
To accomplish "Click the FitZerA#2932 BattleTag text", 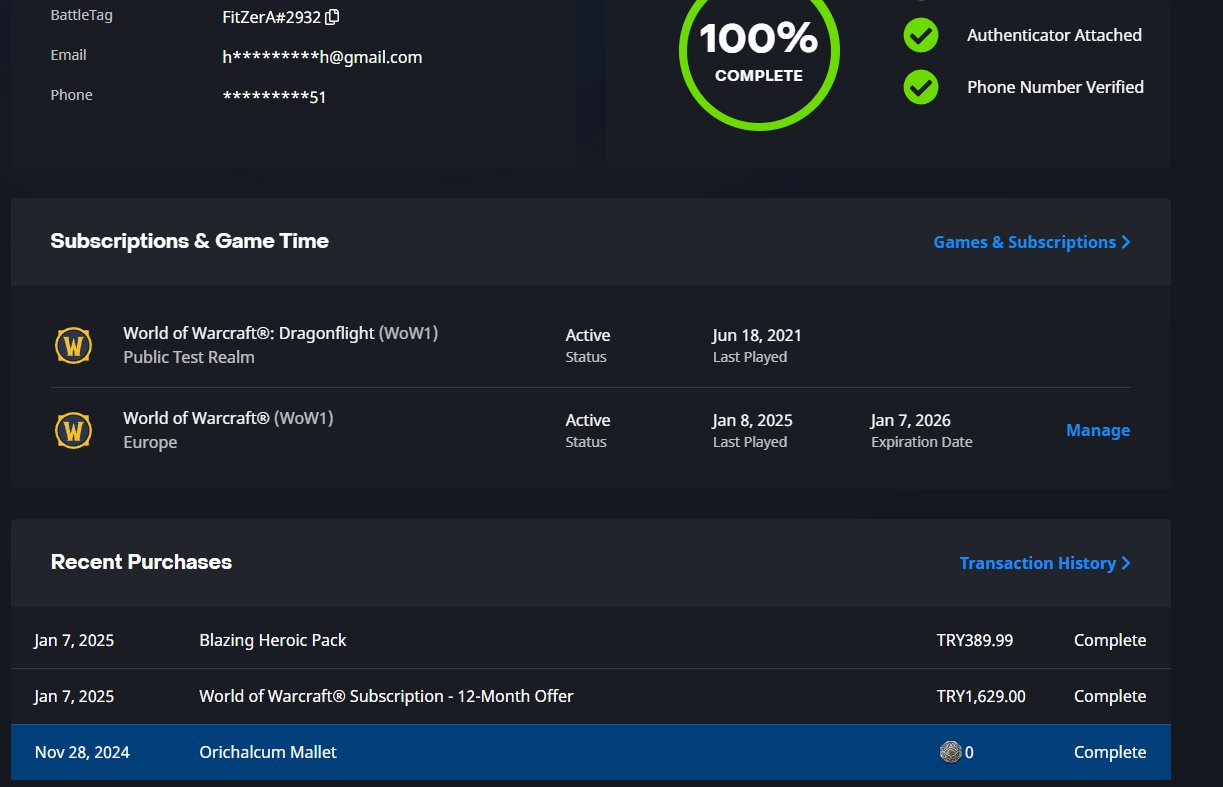I will [x=271, y=17].
